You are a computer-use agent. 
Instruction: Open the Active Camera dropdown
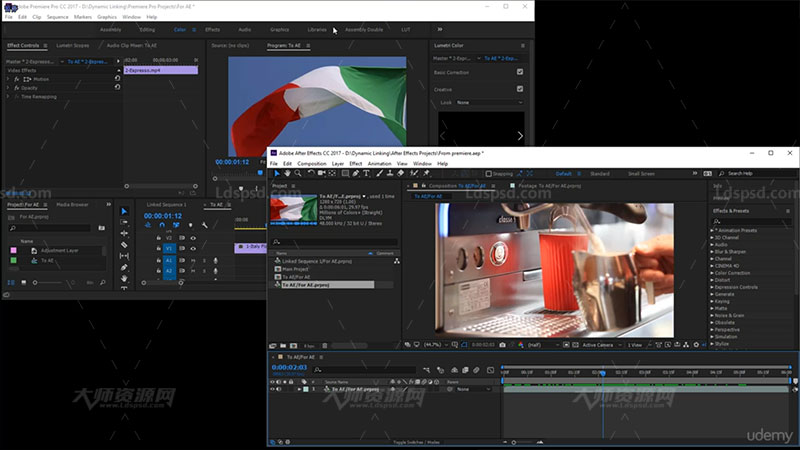(602, 345)
